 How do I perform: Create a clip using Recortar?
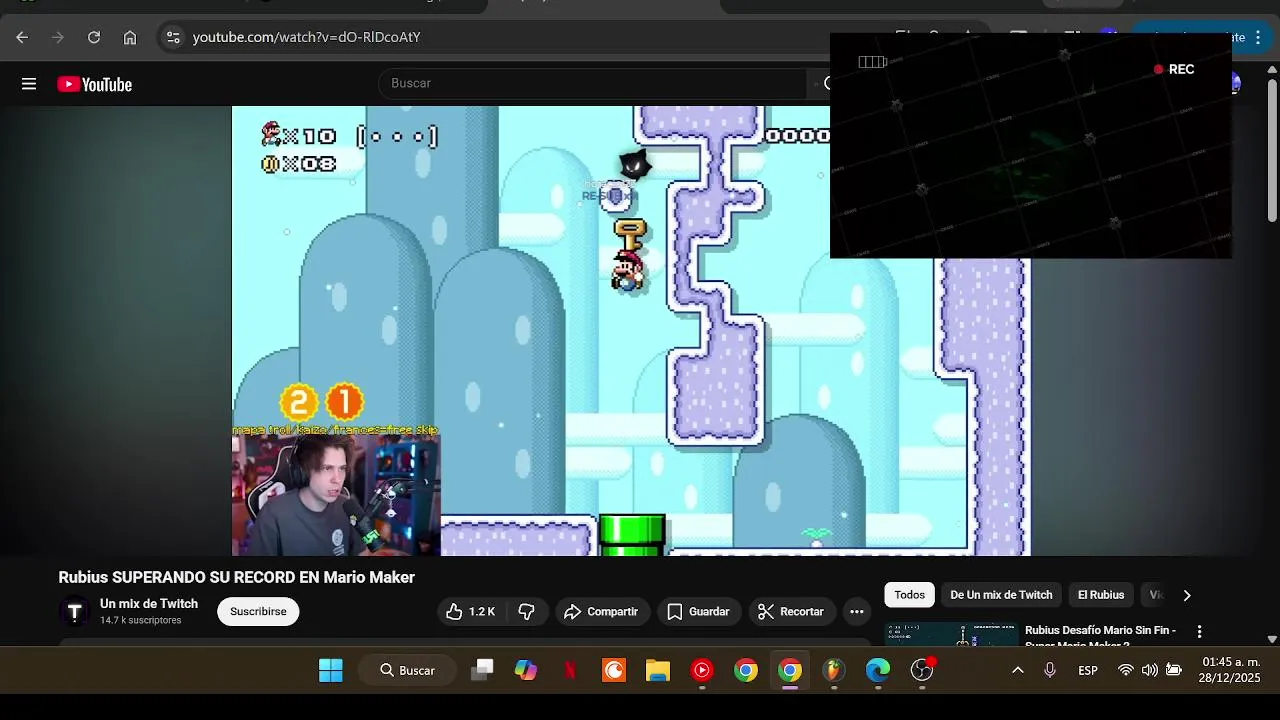(x=791, y=611)
